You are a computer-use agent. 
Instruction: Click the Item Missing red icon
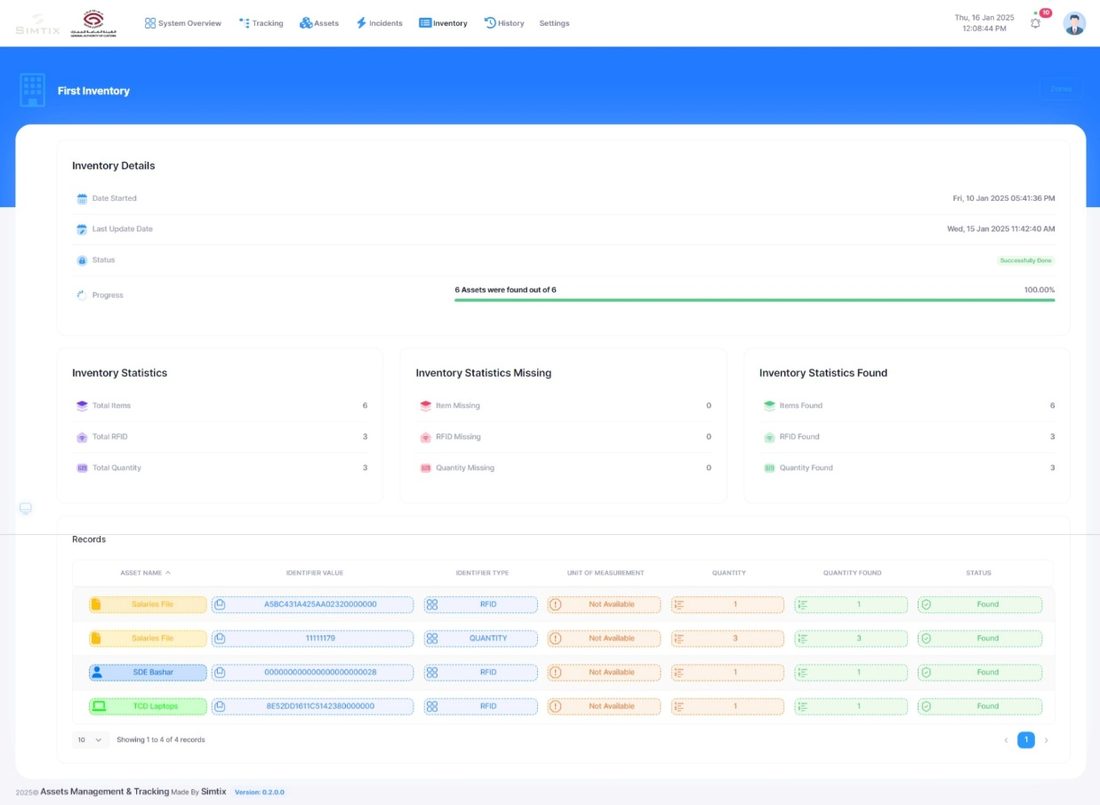coord(425,406)
